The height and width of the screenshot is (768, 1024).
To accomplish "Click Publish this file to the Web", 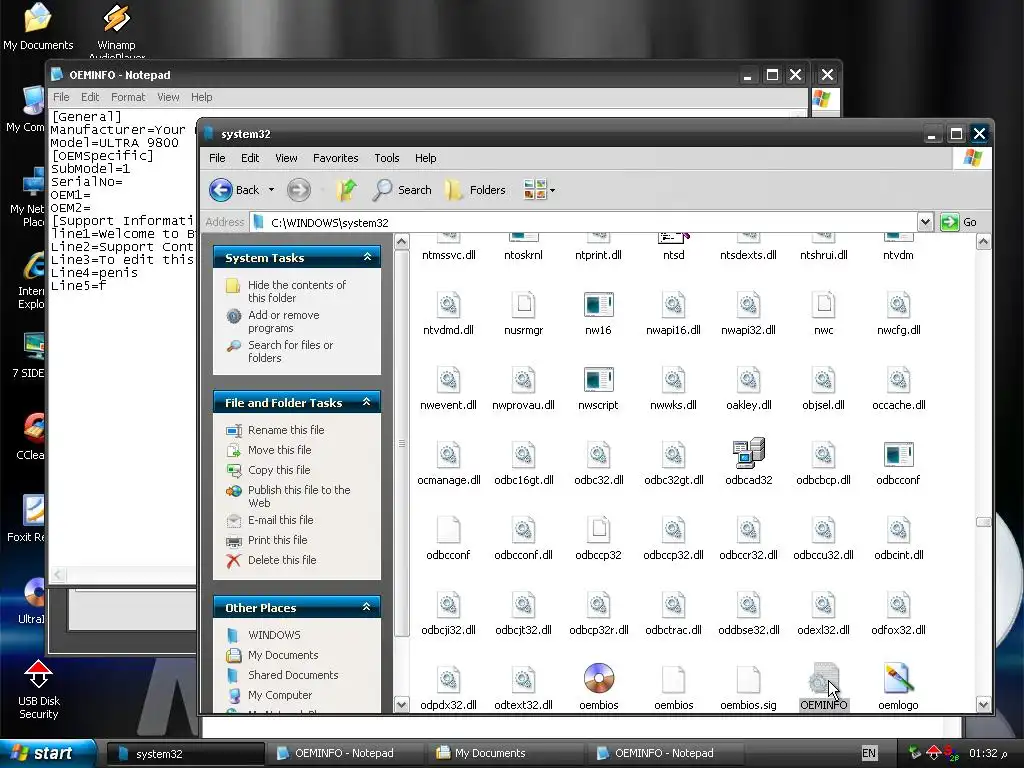I will click(299, 496).
